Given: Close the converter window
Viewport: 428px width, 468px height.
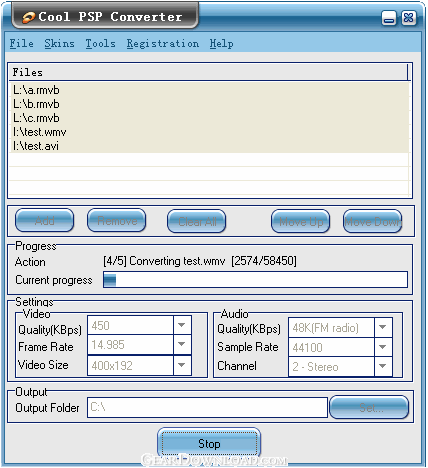Looking at the screenshot, I should (x=409, y=18).
